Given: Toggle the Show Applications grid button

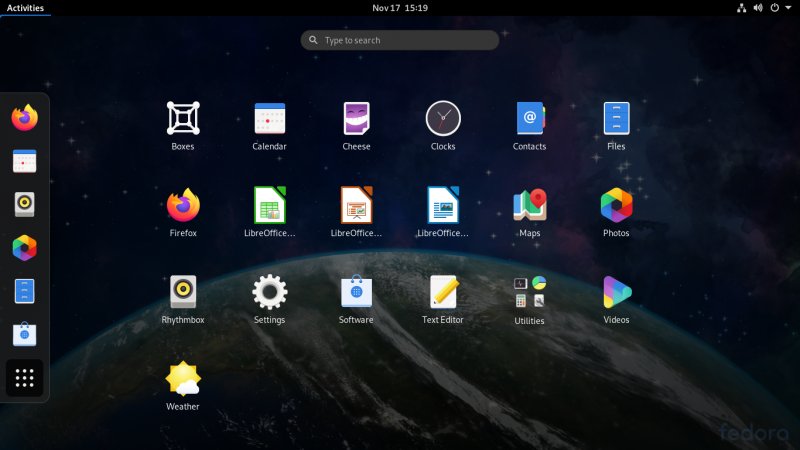Looking at the screenshot, I should tap(24, 378).
